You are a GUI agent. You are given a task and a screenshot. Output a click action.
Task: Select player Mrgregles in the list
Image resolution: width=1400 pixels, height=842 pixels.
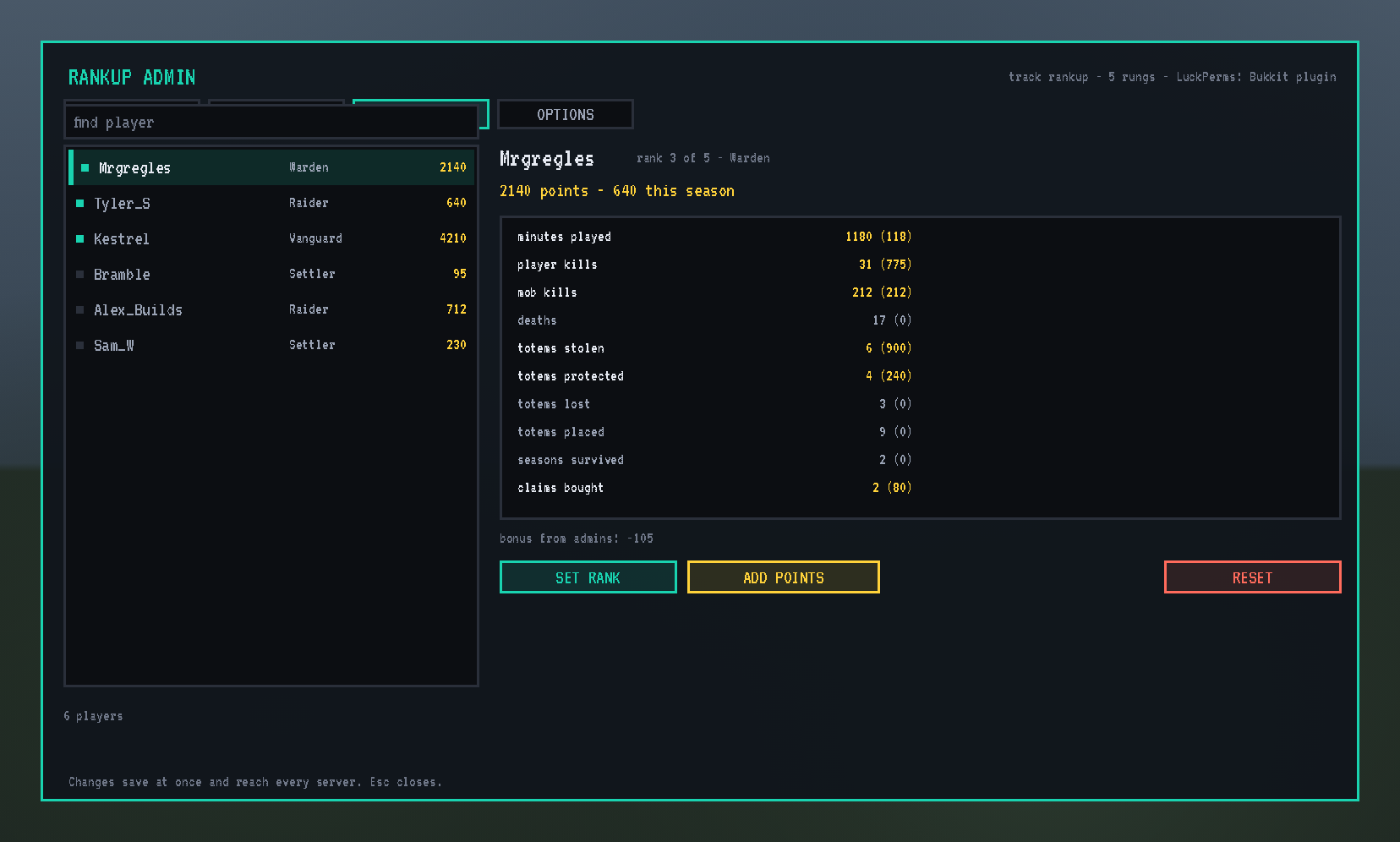point(271,167)
